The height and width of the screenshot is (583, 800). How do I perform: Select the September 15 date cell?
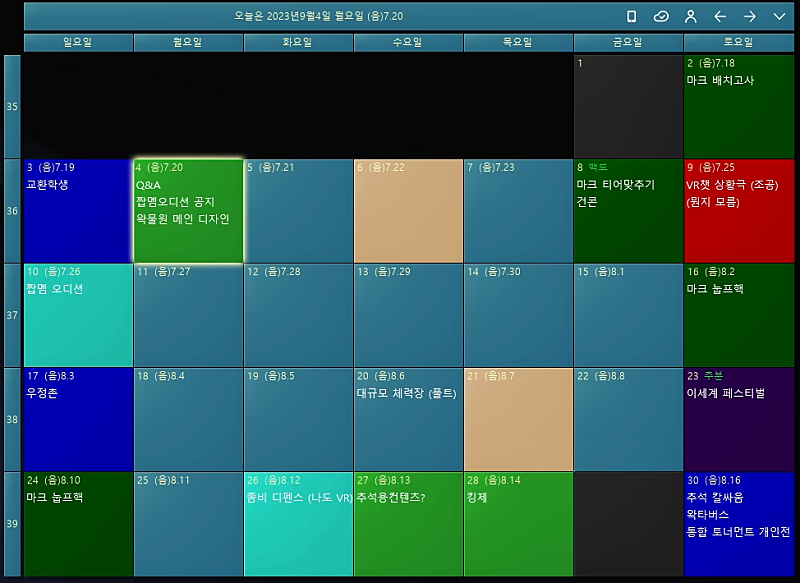coord(628,315)
